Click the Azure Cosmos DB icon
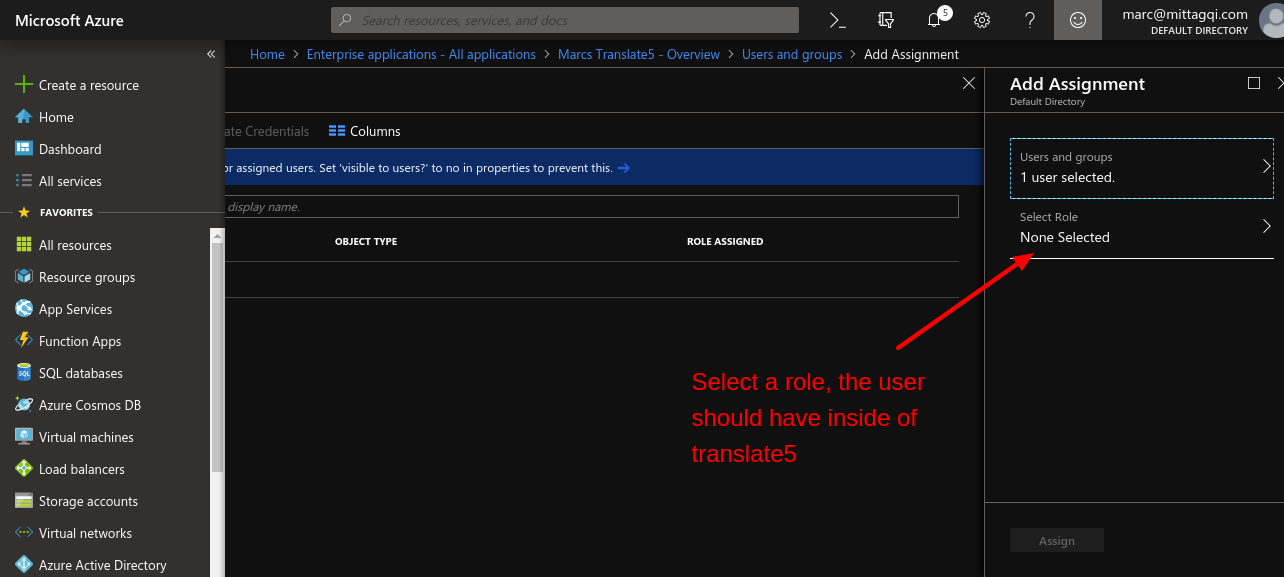This screenshot has width=1284, height=577. [x=24, y=405]
